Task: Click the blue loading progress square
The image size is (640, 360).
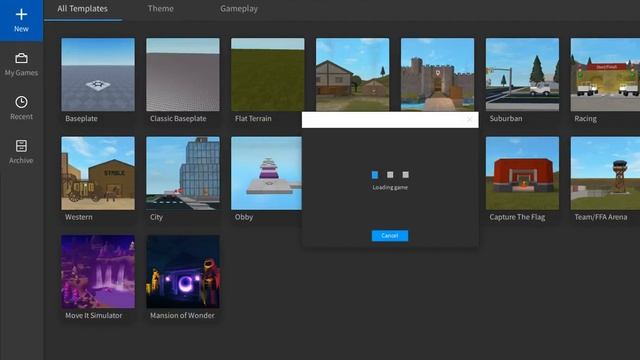Action: tap(375, 175)
